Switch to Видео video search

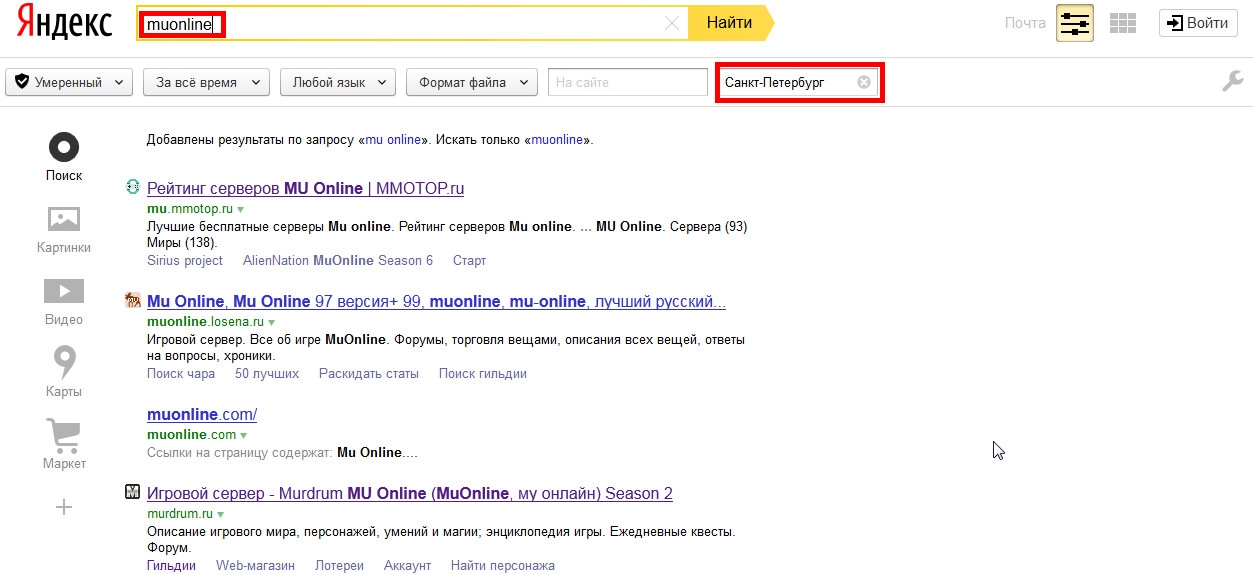pyautogui.click(x=64, y=301)
